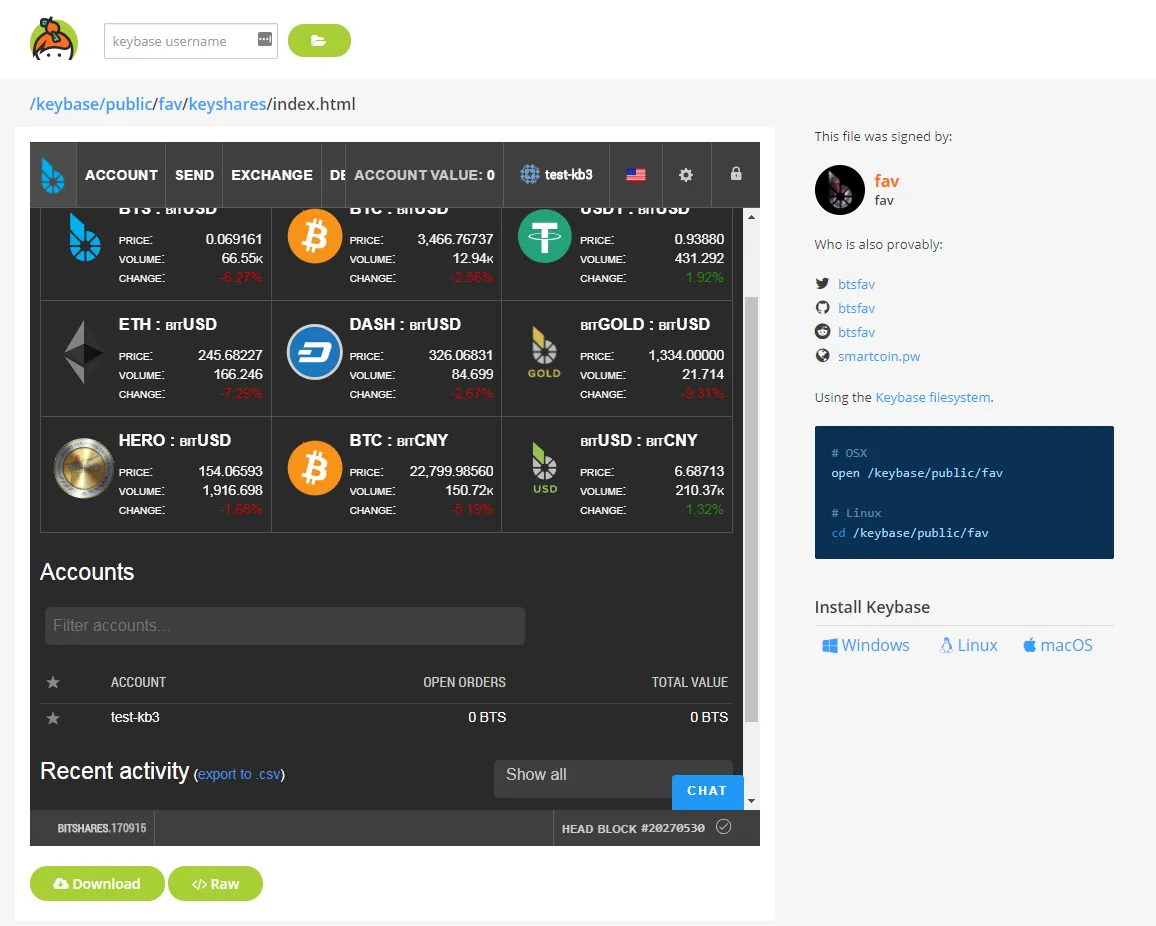Screen dimensions: 1156x926
Task: Click Windows install link
Action: click(866, 645)
